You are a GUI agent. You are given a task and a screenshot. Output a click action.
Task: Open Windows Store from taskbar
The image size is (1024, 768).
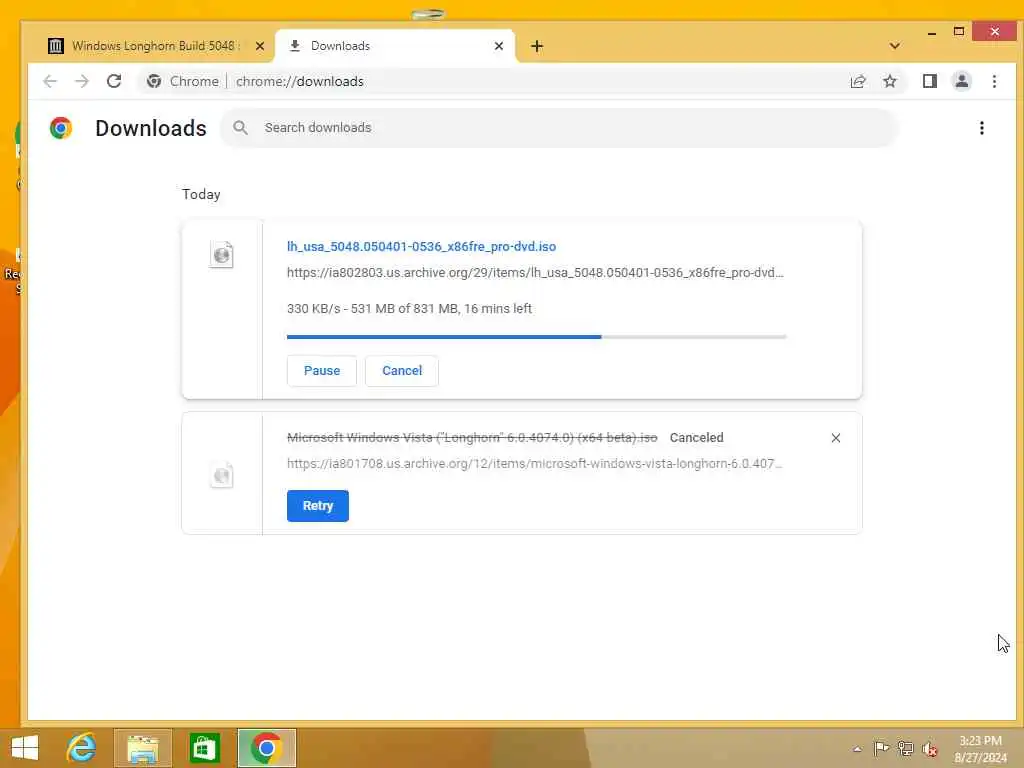(x=204, y=748)
